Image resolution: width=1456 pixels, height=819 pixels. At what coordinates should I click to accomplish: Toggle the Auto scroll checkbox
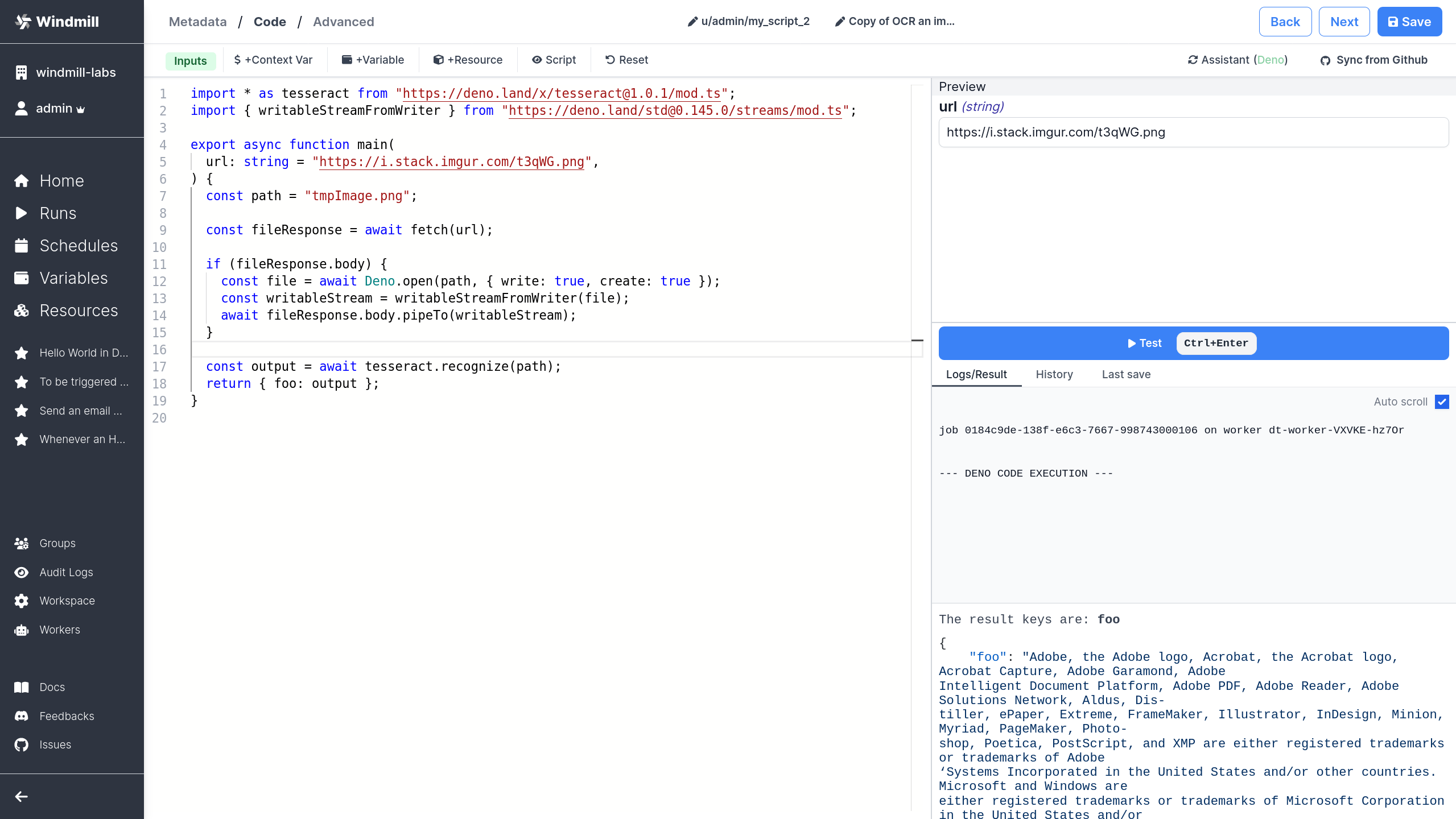pyautogui.click(x=1441, y=402)
